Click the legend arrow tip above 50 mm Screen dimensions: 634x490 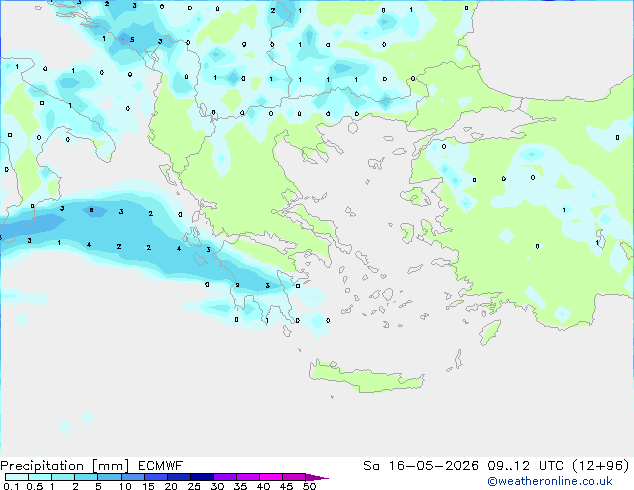[x=317, y=477]
